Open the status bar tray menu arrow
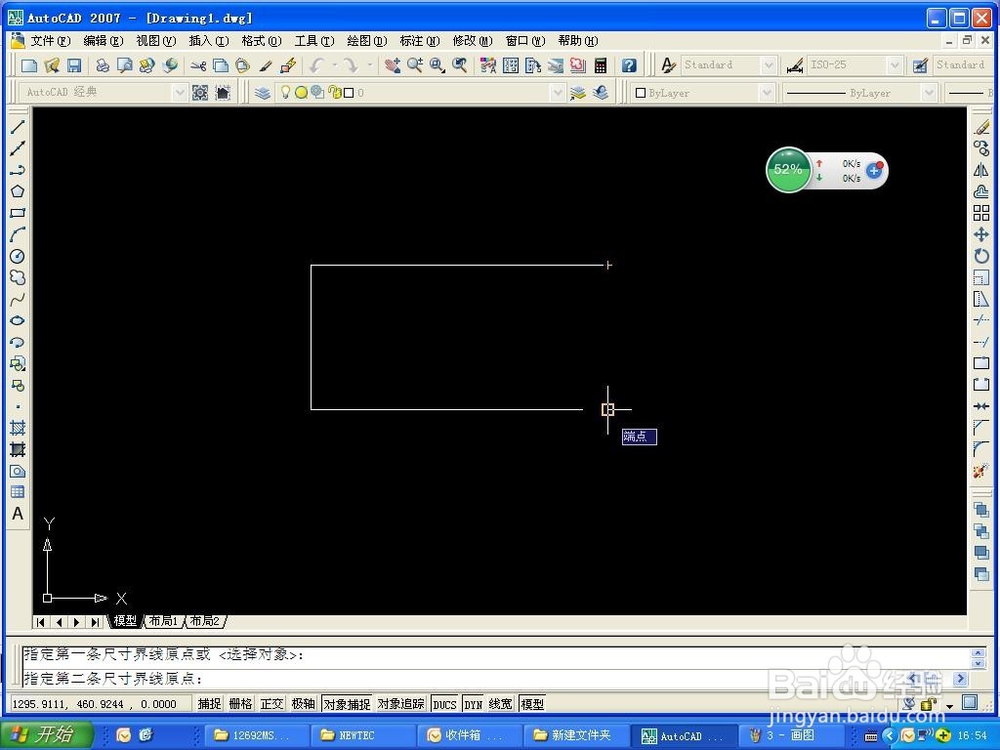1000x750 pixels. pyautogui.click(x=950, y=706)
